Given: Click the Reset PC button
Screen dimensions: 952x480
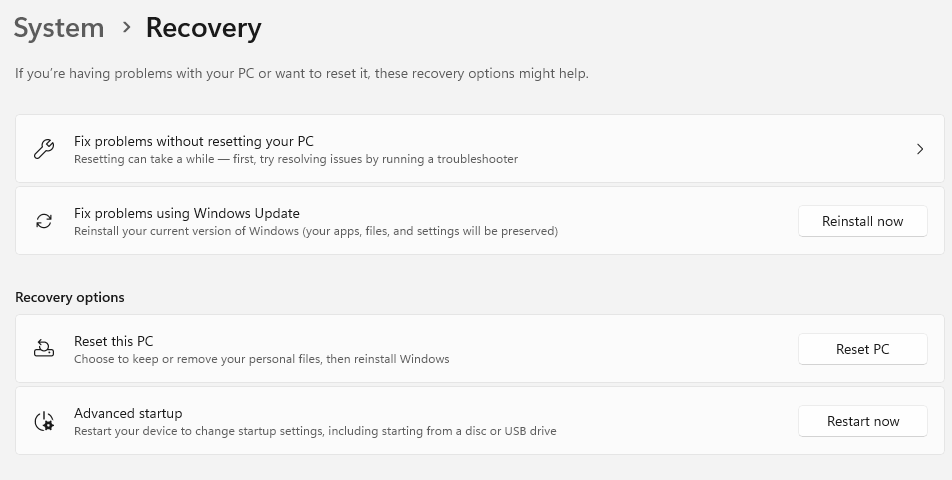Looking at the screenshot, I should pos(862,349).
